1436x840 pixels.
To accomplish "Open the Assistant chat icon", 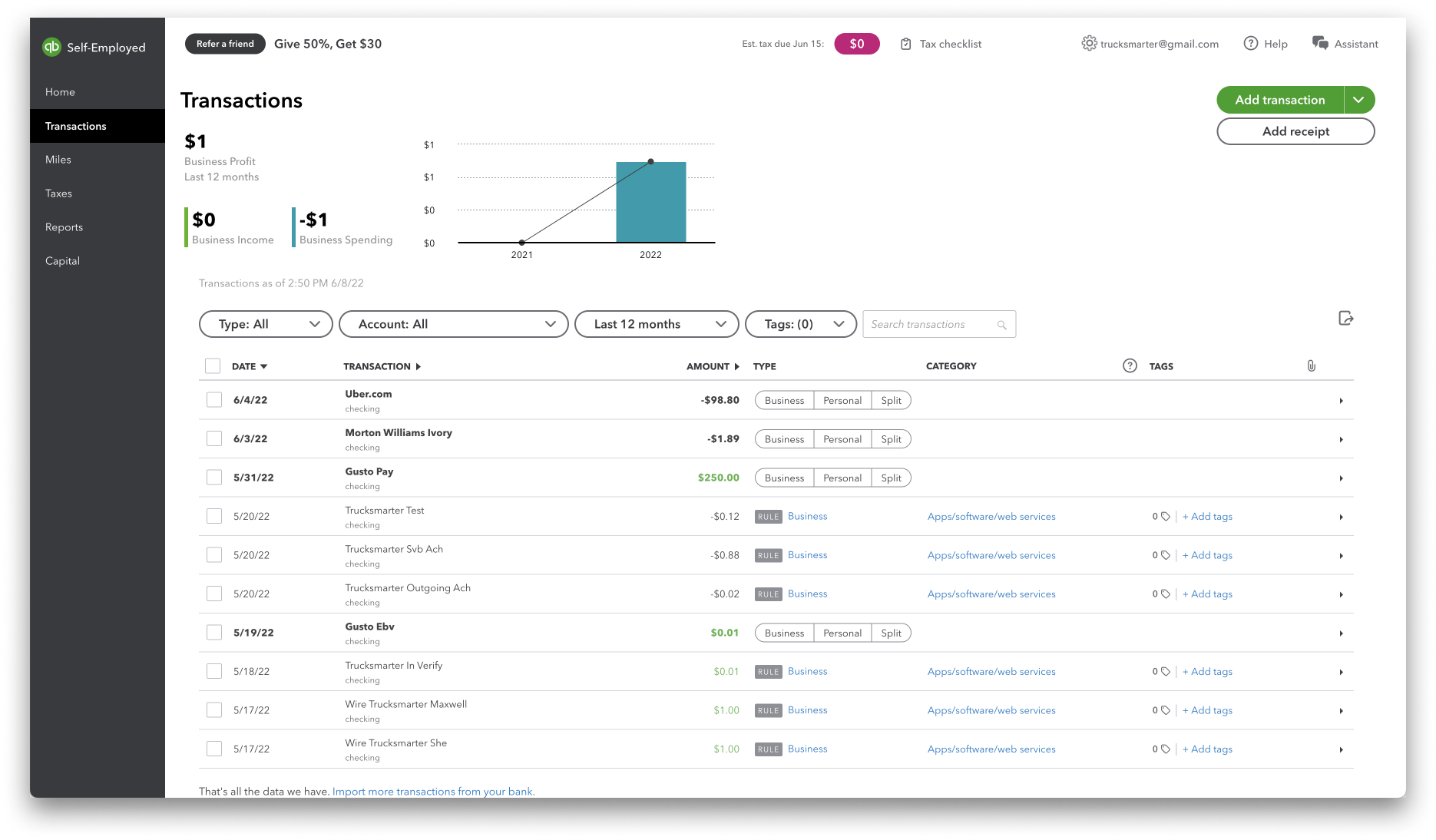I will (x=1320, y=43).
